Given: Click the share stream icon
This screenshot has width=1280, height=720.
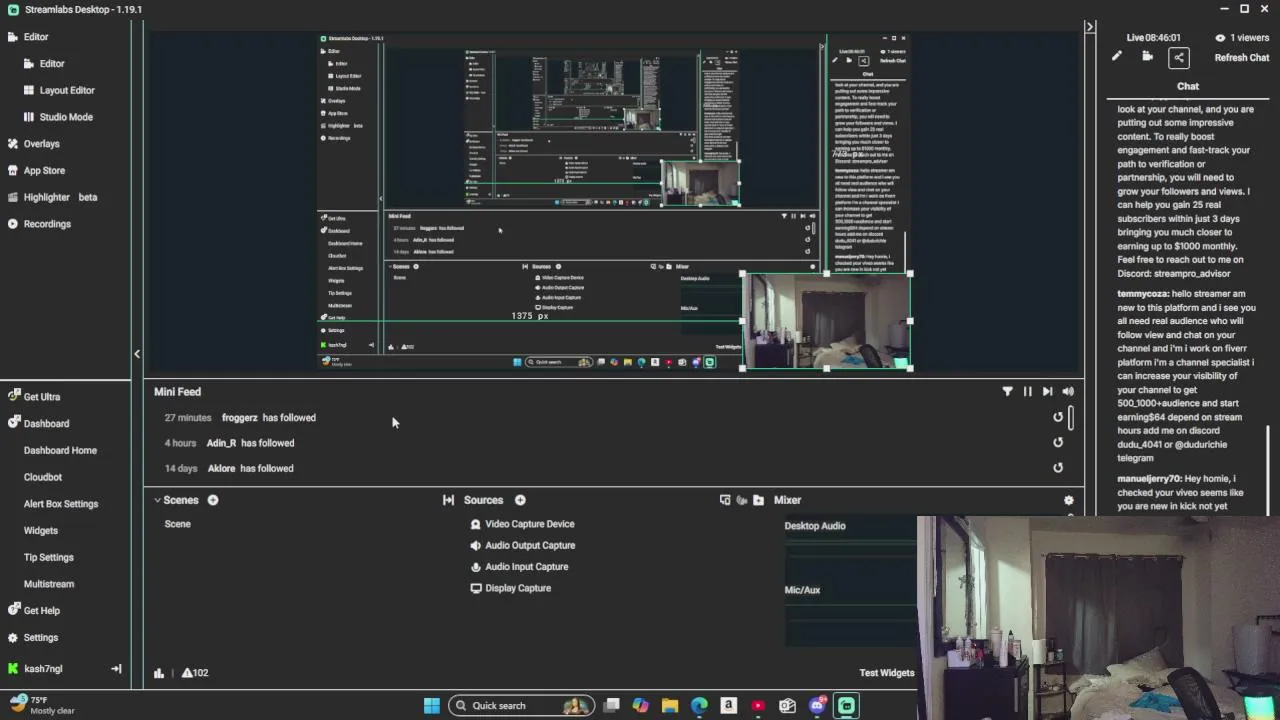Looking at the screenshot, I should [1179, 57].
